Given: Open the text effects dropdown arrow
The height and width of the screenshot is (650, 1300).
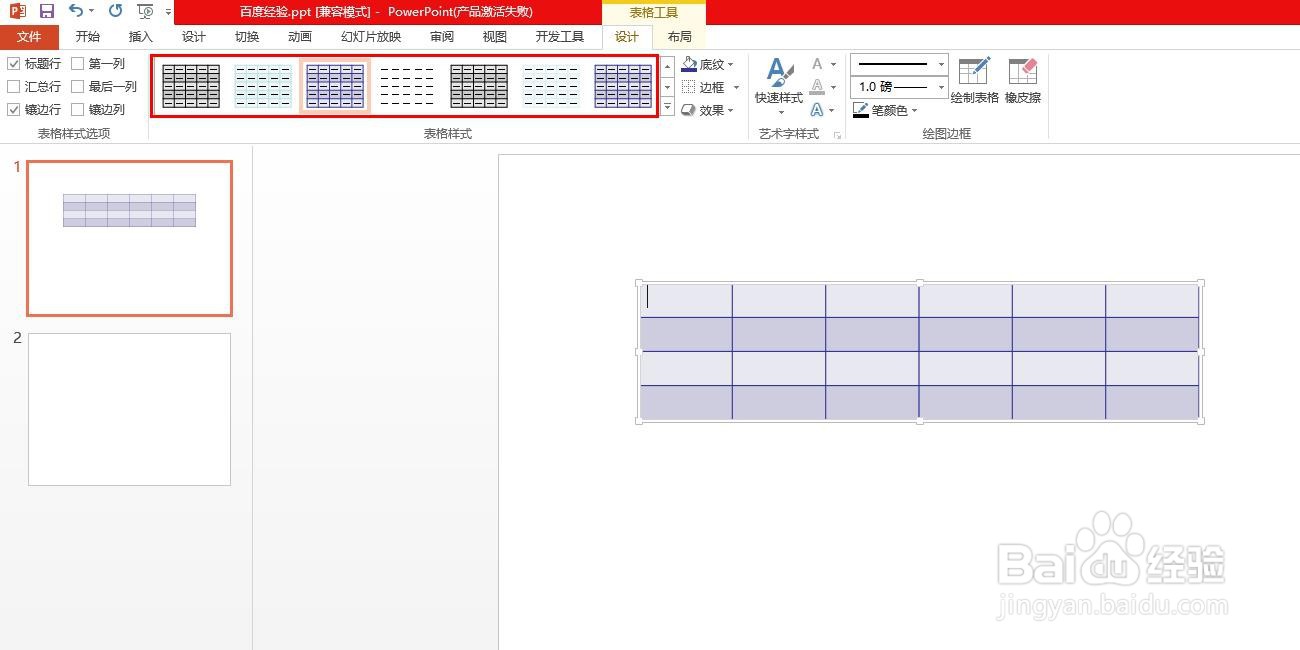Looking at the screenshot, I should [x=833, y=111].
